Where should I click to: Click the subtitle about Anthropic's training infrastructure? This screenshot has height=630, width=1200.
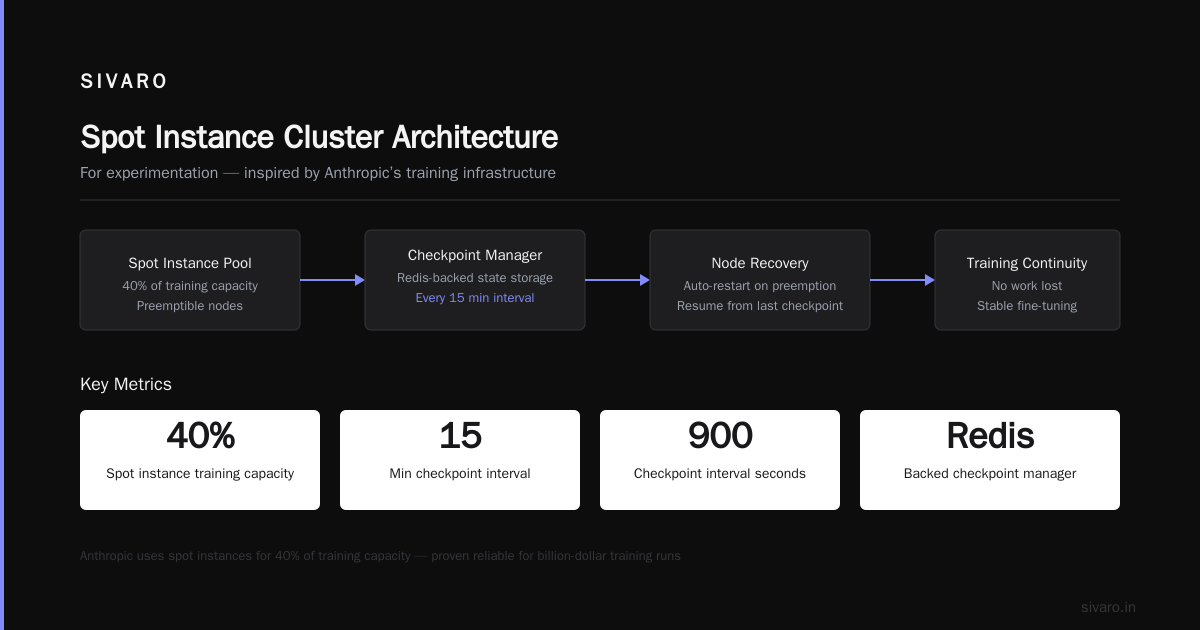pyautogui.click(x=318, y=173)
